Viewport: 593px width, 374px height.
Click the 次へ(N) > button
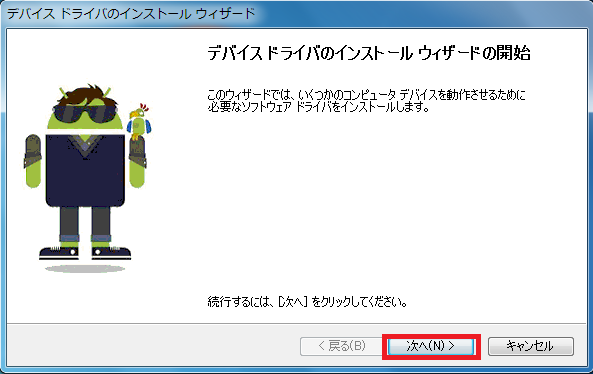[431, 346]
